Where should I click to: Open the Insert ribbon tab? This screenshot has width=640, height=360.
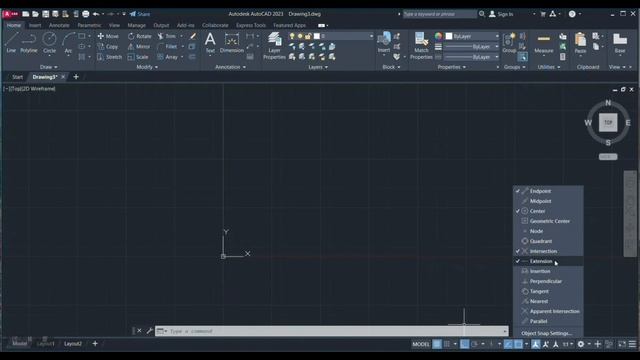[35, 25]
